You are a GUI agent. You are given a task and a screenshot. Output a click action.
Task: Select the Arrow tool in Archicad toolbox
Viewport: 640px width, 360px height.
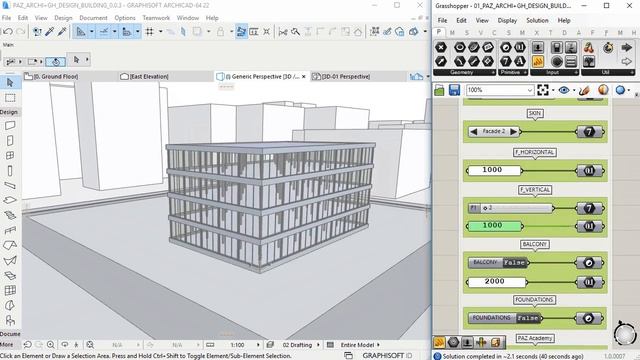10,82
